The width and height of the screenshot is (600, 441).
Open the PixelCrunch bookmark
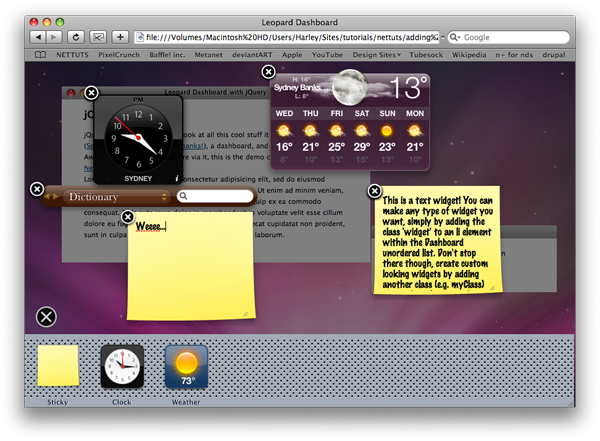click(119, 55)
